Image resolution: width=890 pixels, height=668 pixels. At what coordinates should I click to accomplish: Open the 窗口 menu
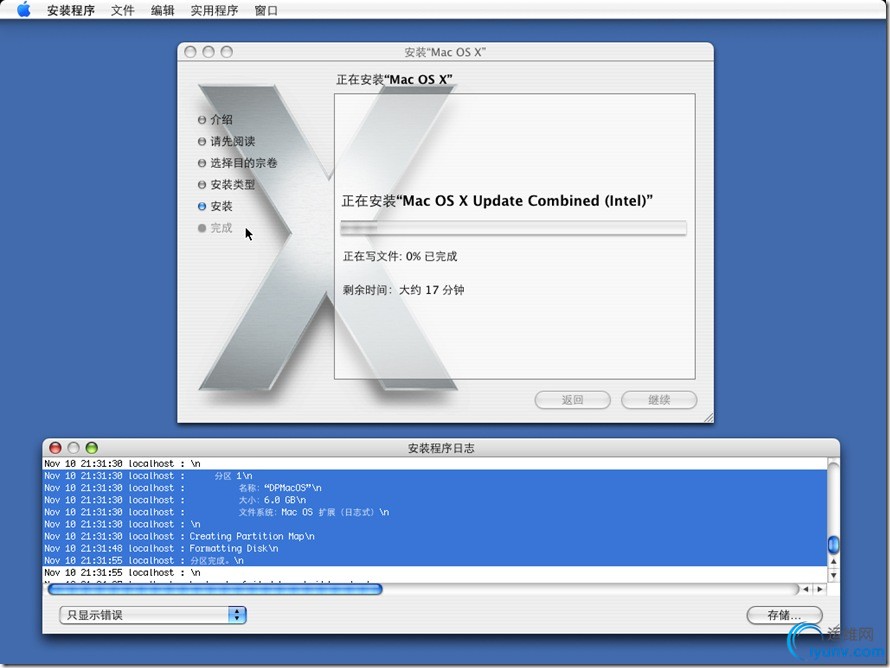coord(266,11)
